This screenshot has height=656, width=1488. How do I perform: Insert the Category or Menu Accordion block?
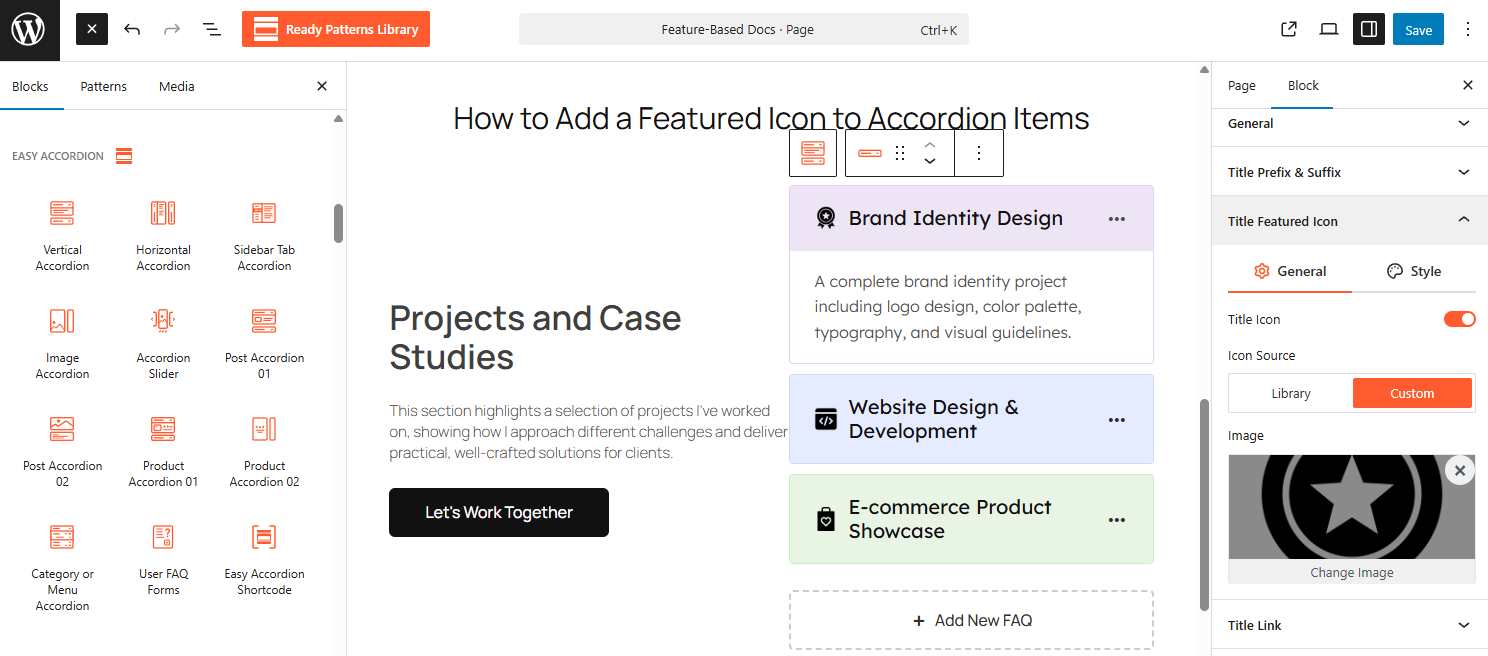62,567
